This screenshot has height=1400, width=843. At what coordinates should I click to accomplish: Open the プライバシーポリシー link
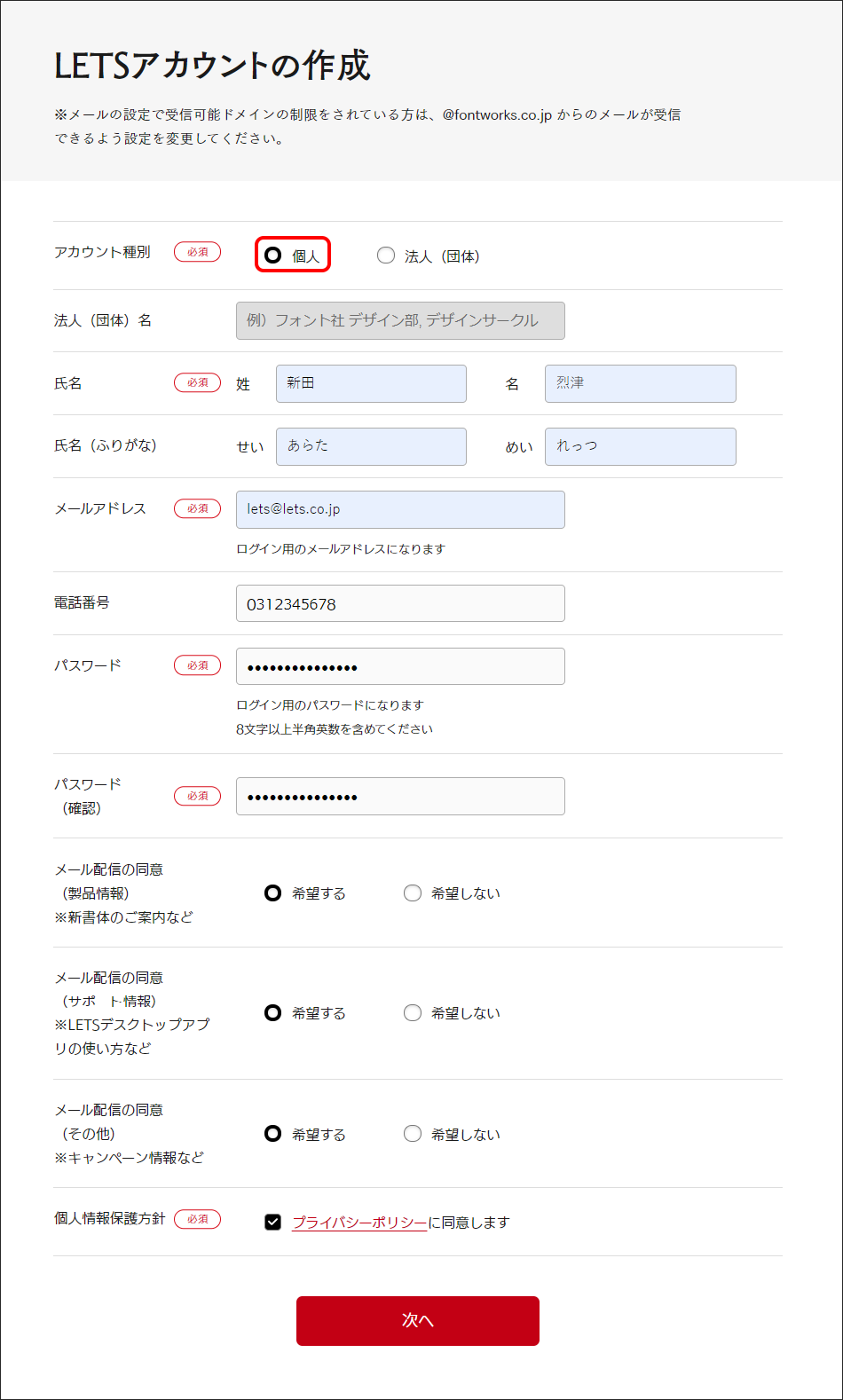[359, 1223]
